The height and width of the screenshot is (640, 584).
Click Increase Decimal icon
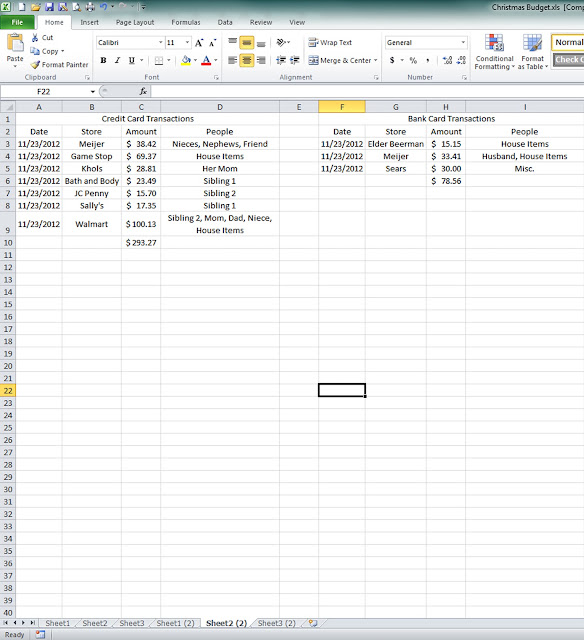[x=447, y=60]
